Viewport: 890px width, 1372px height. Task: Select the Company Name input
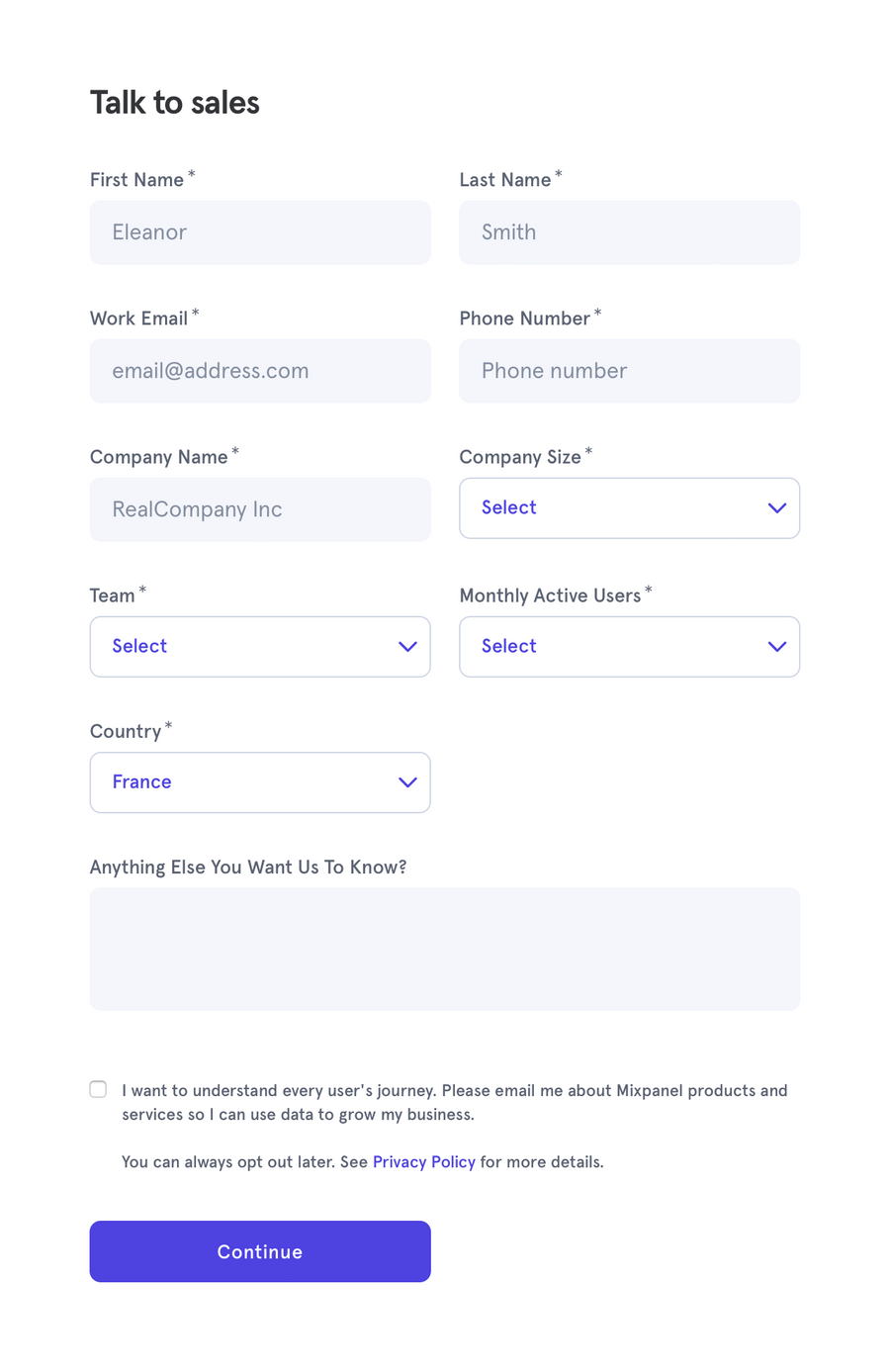260,509
